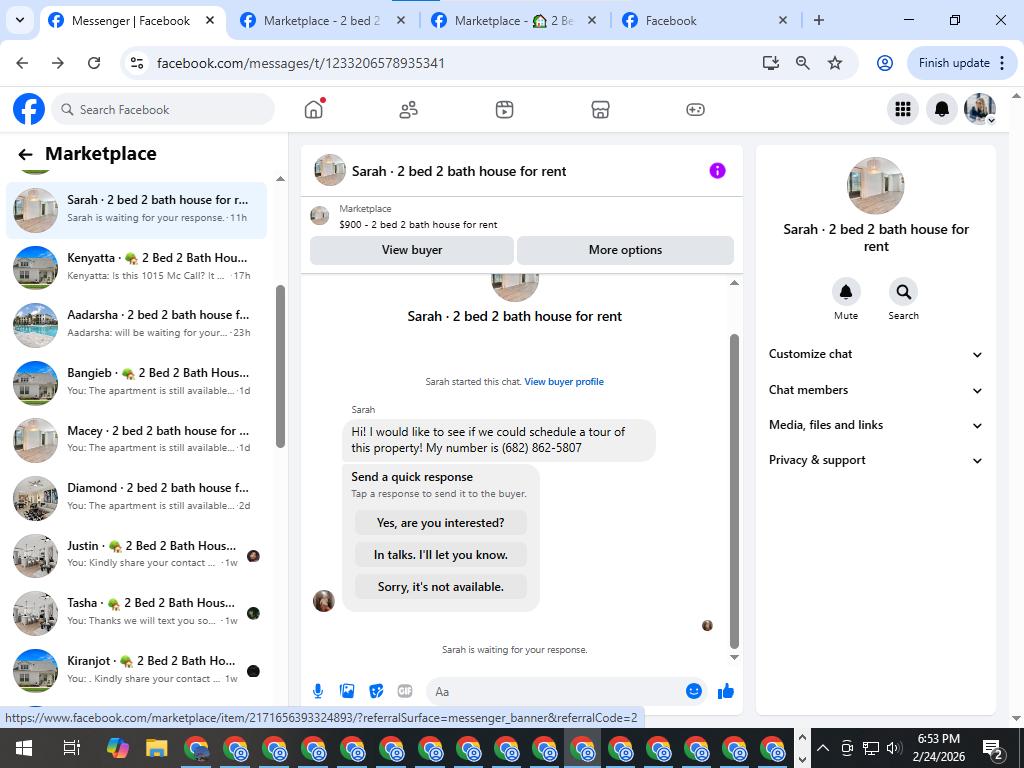
Task: Expand the Chat members section
Action: click(x=875, y=390)
